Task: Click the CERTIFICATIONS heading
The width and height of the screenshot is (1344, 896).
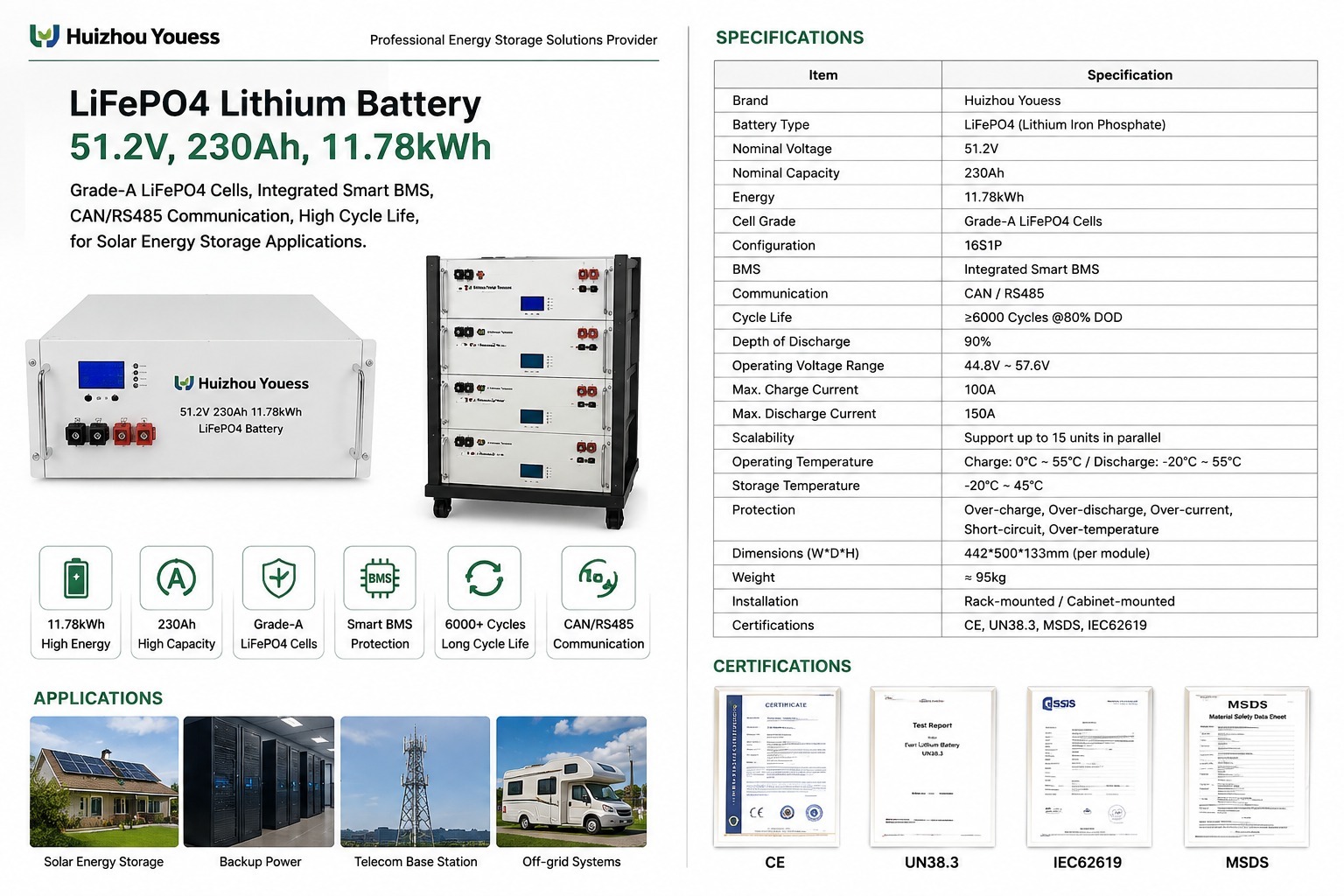Action: tap(782, 666)
